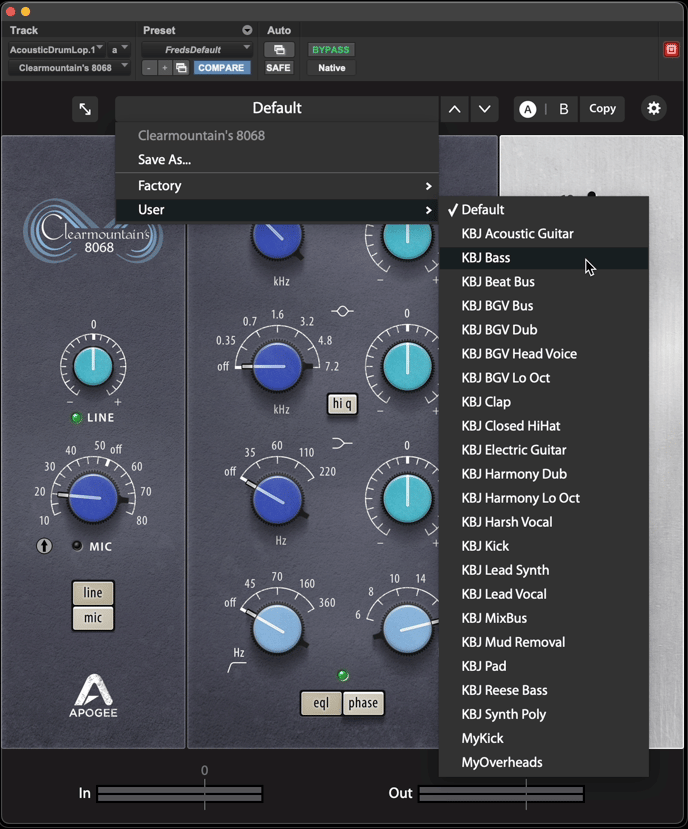Select the KBJ Mud Removal preset
The image size is (688, 829).
[x=544, y=642]
